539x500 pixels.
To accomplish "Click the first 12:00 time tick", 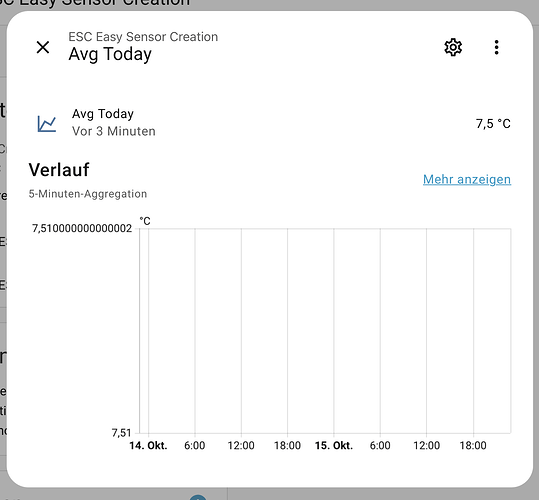I will coord(241,445).
